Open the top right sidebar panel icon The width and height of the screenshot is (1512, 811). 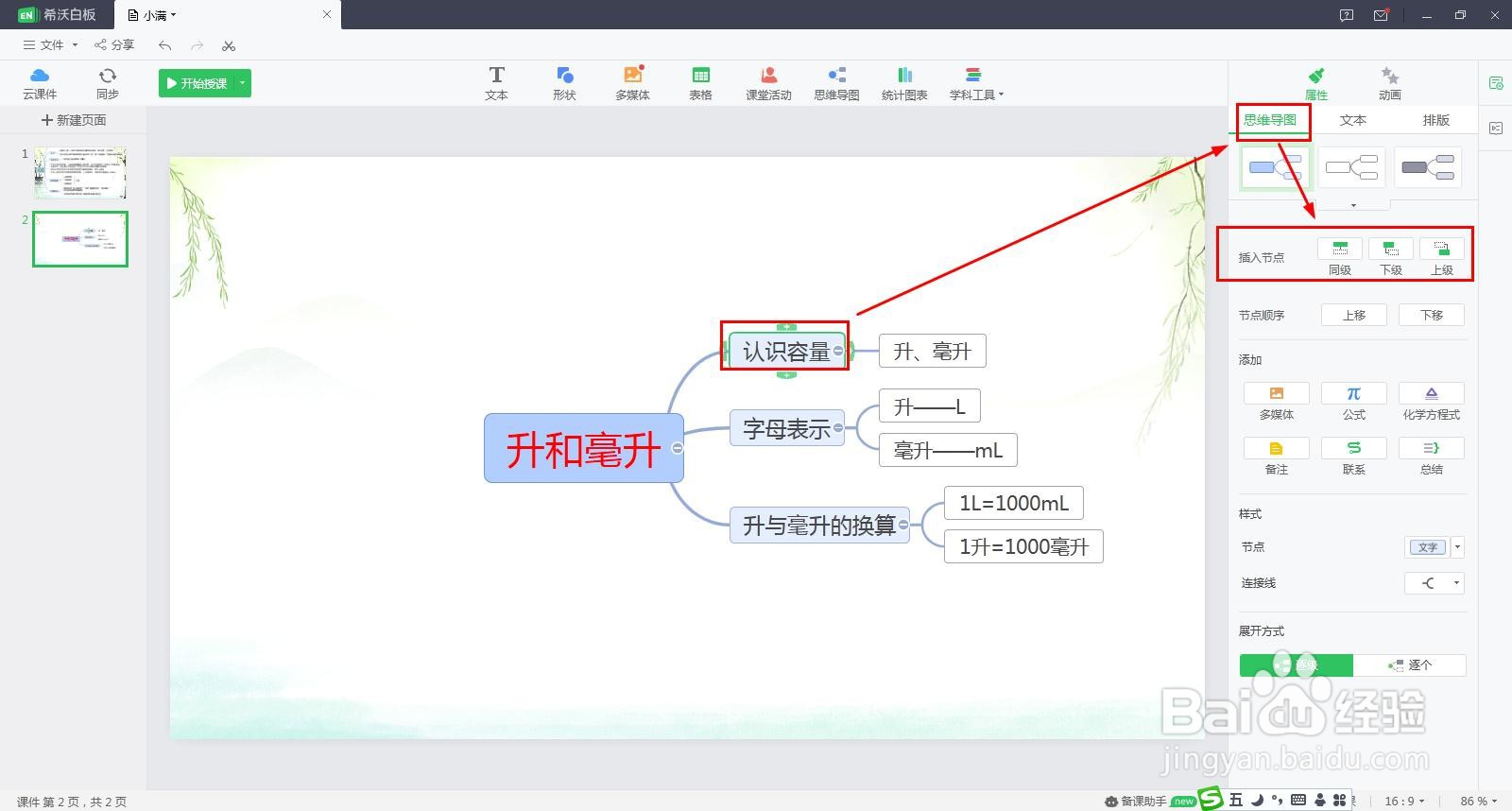(1496, 83)
